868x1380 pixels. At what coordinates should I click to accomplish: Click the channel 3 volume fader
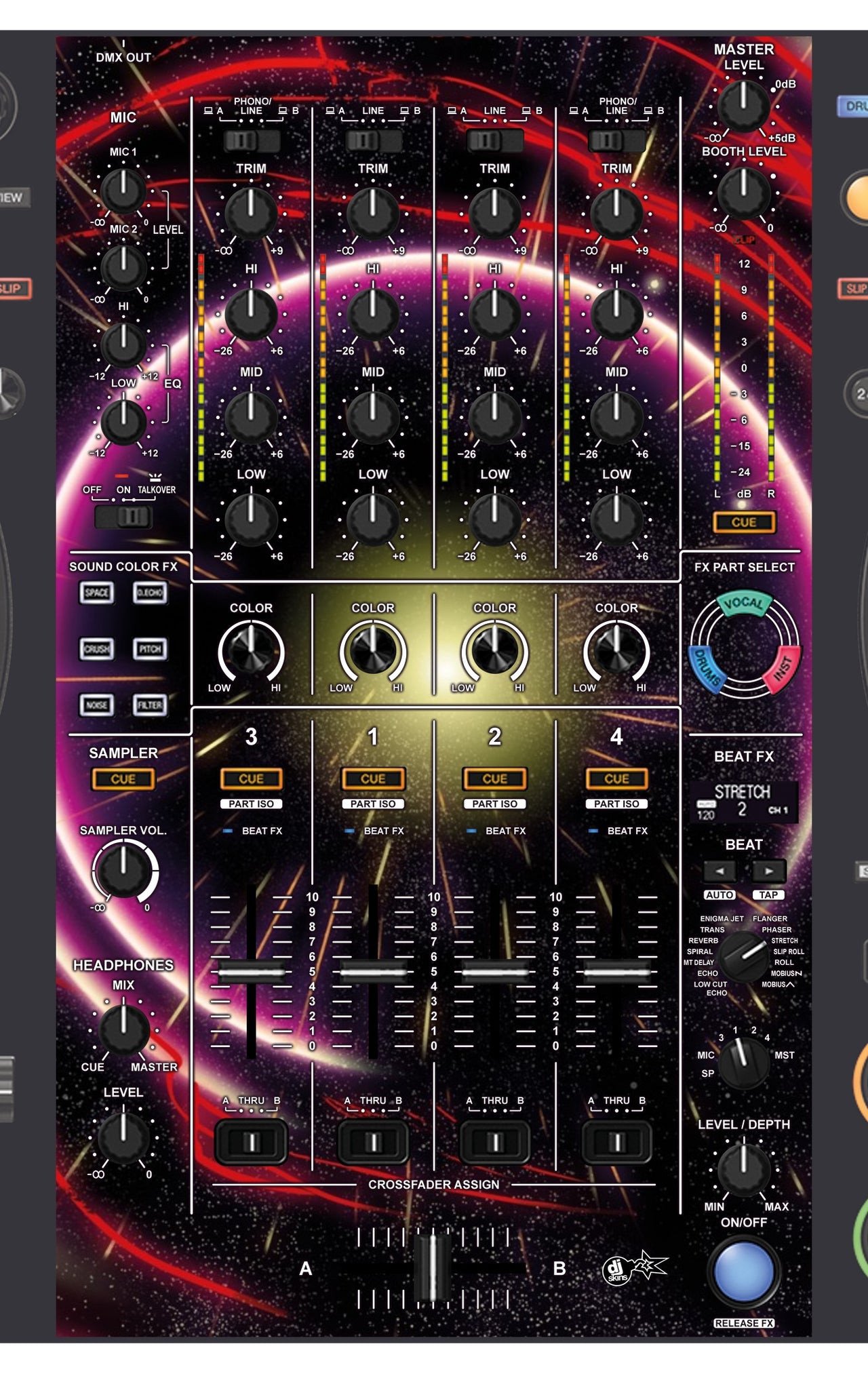[251, 972]
